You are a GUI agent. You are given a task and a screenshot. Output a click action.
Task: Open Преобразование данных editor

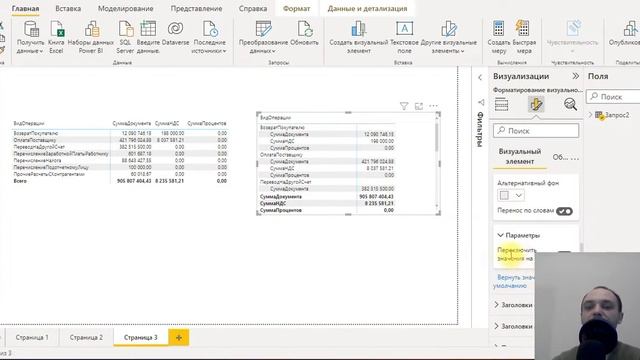263,38
